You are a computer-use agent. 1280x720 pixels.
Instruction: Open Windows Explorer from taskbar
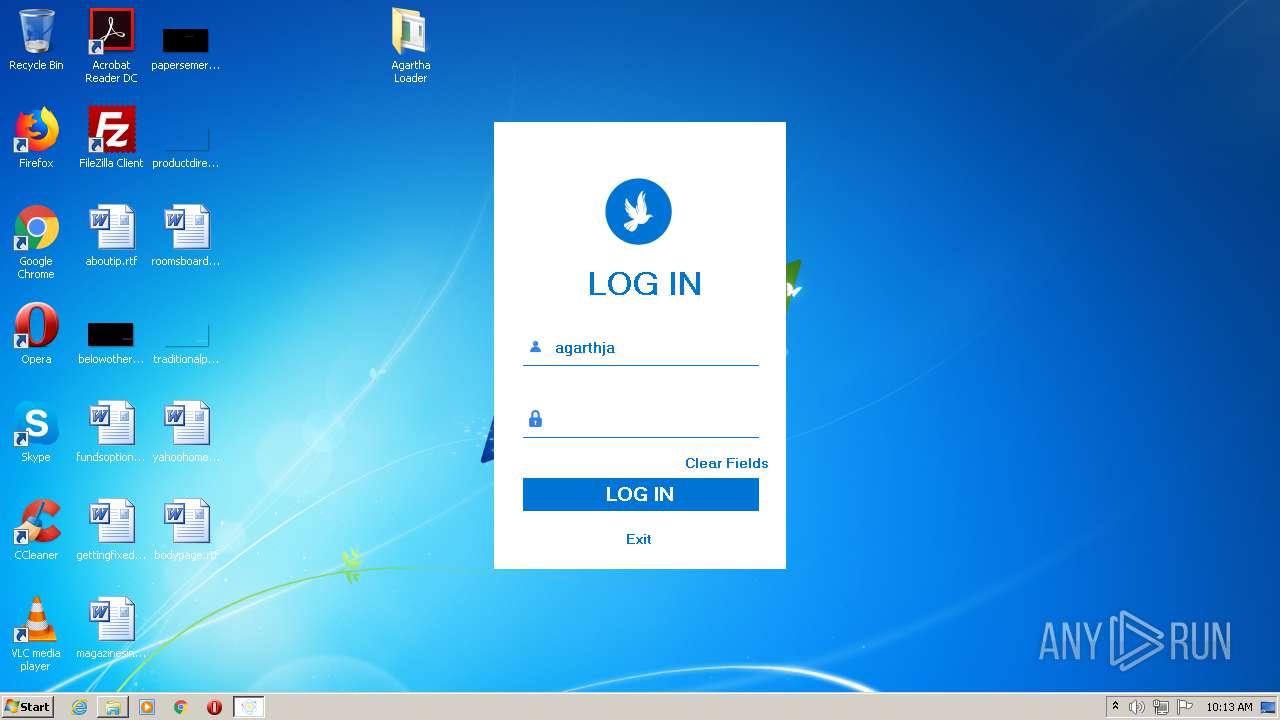(x=113, y=707)
